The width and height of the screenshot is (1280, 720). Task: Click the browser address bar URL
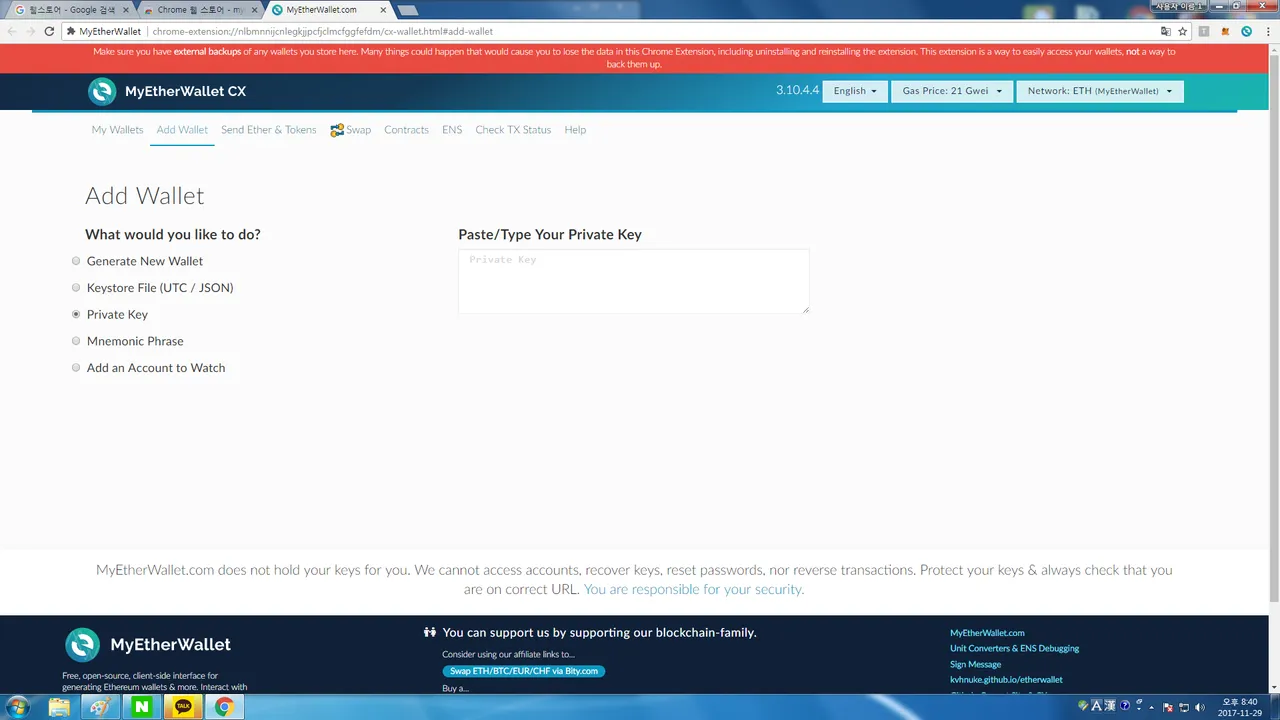click(x=322, y=31)
